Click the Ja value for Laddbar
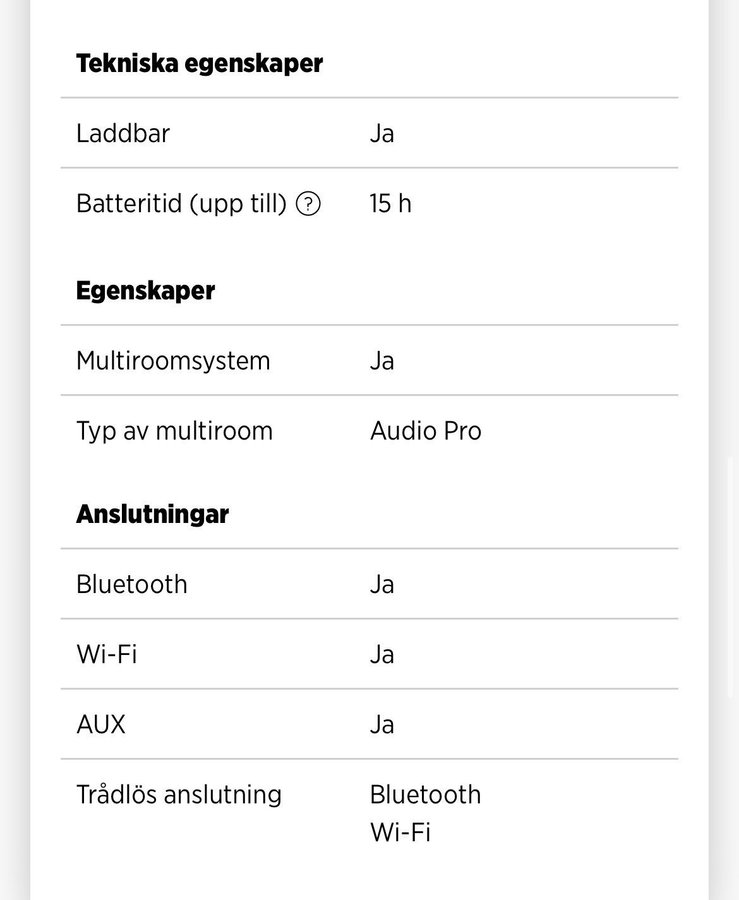739x900 pixels. pyautogui.click(x=382, y=133)
